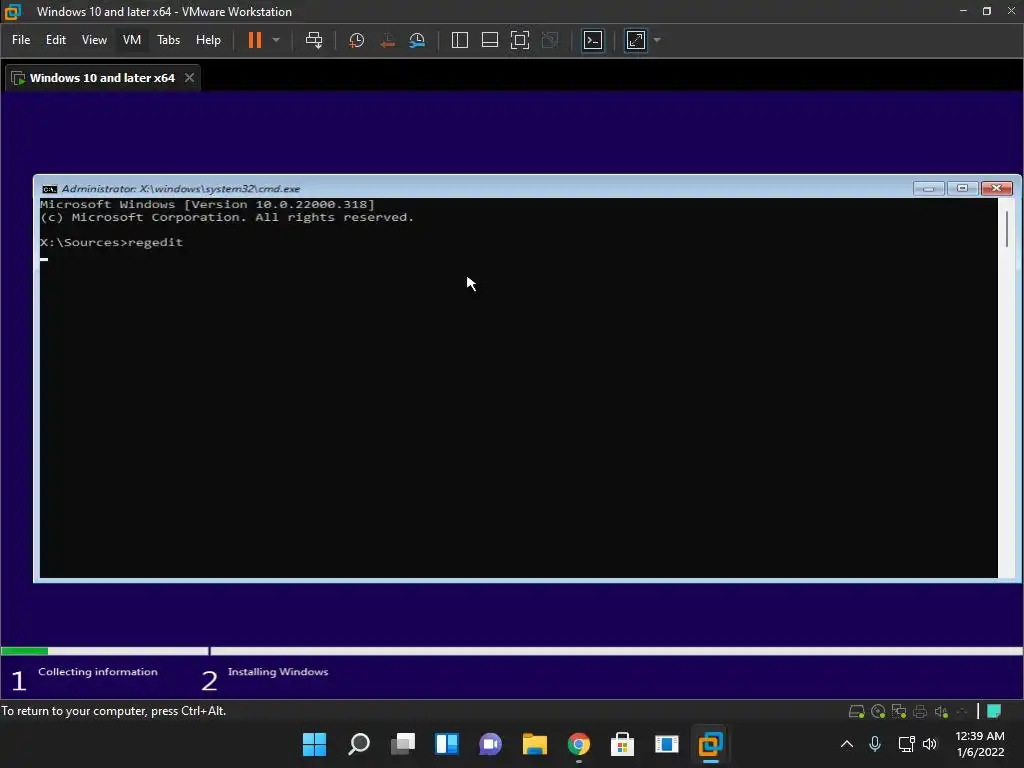
Task: Click the microphone tray icon
Action: (875, 744)
